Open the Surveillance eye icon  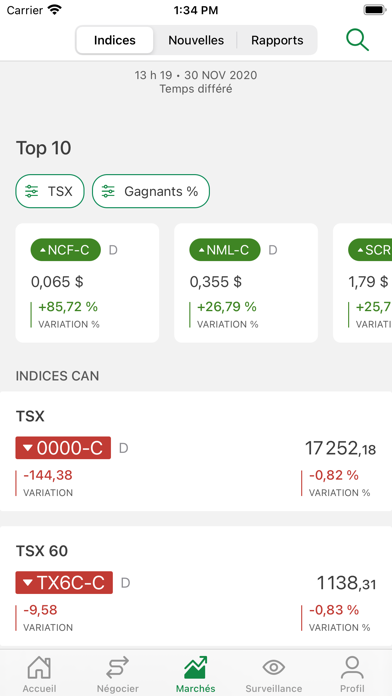pyautogui.click(x=274, y=667)
